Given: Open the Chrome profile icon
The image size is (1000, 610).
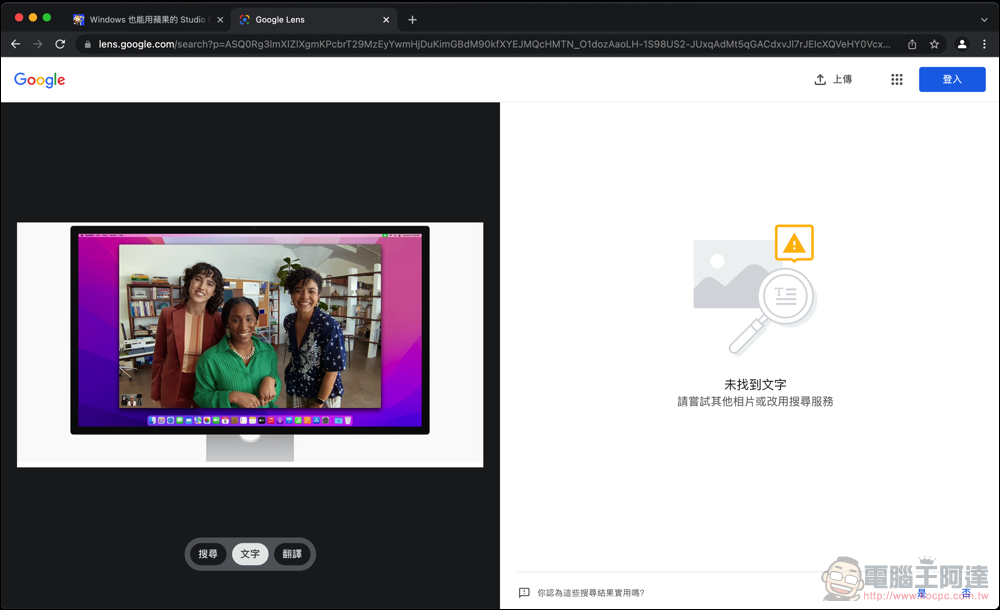Looking at the screenshot, I should (x=962, y=44).
